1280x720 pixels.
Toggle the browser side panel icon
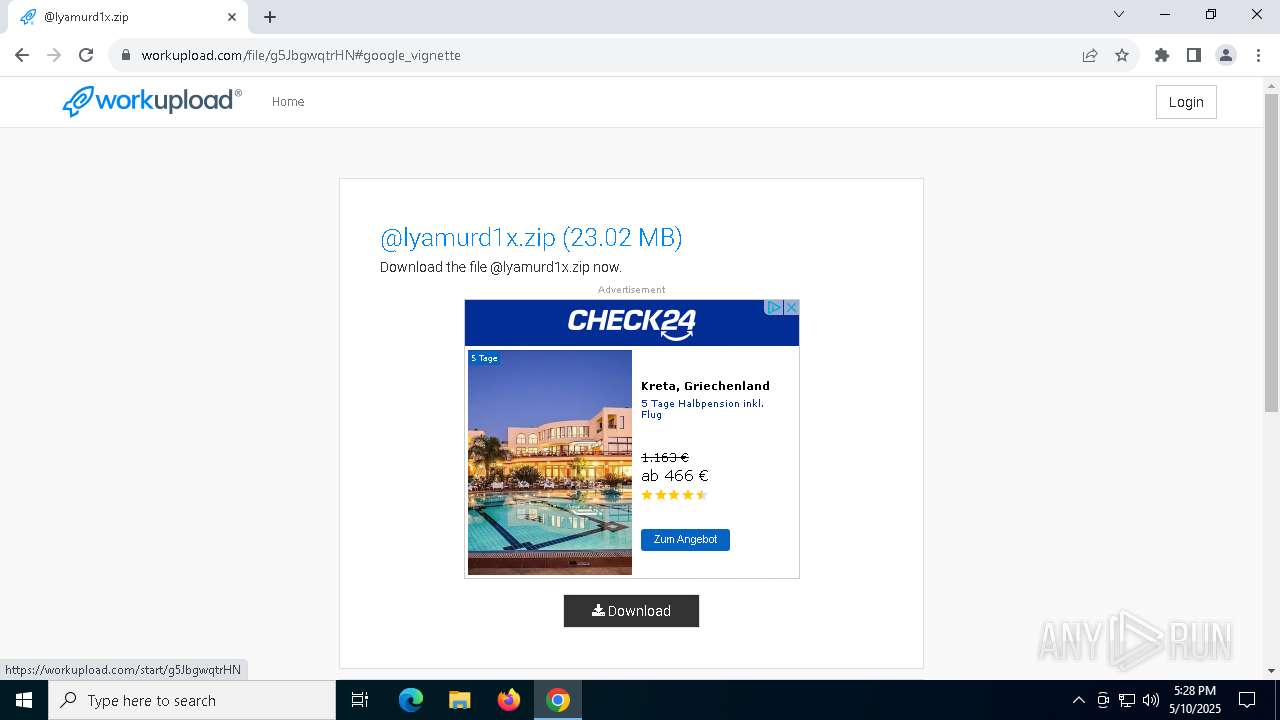(x=1193, y=55)
